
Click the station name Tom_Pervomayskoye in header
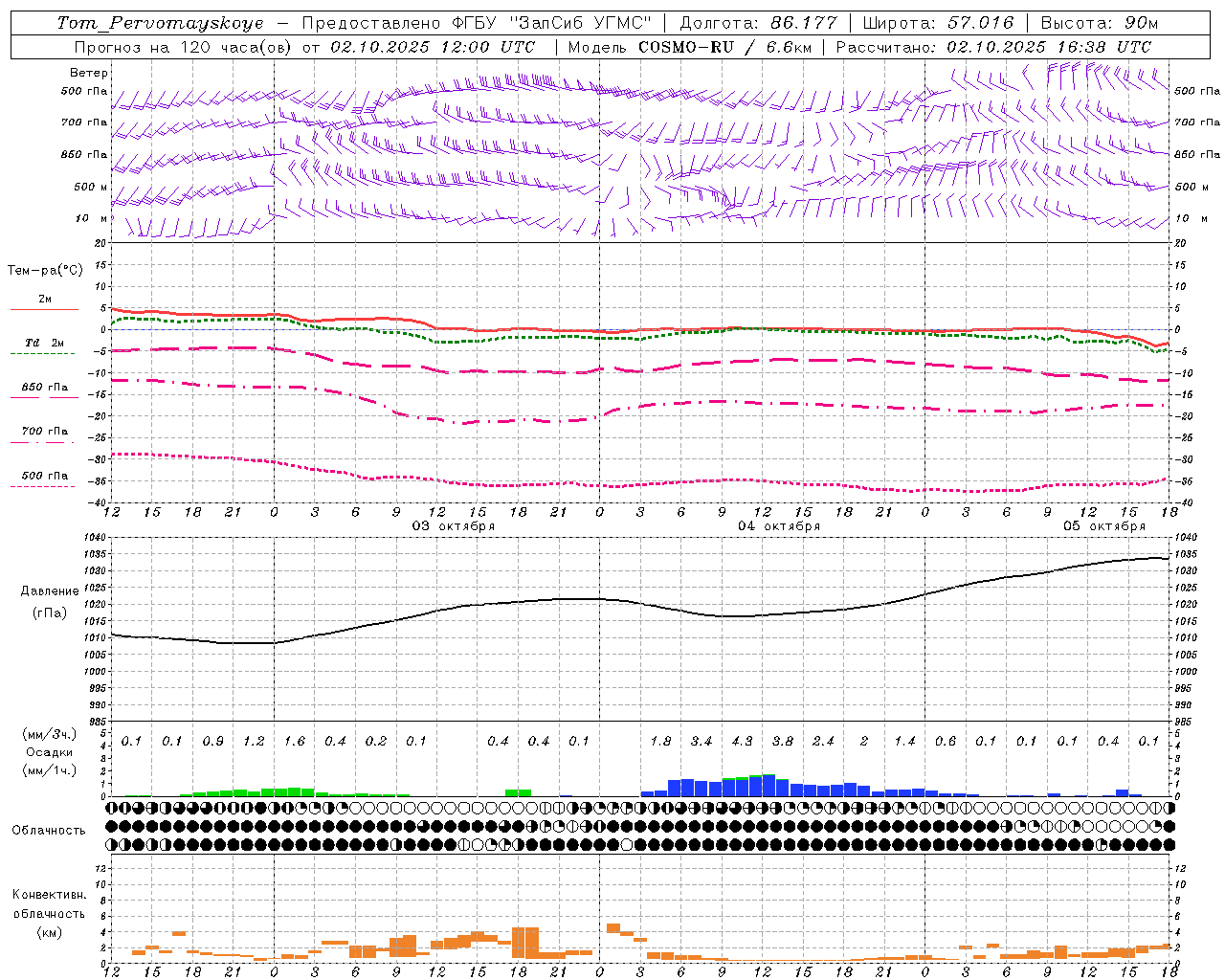click(x=160, y=23)
